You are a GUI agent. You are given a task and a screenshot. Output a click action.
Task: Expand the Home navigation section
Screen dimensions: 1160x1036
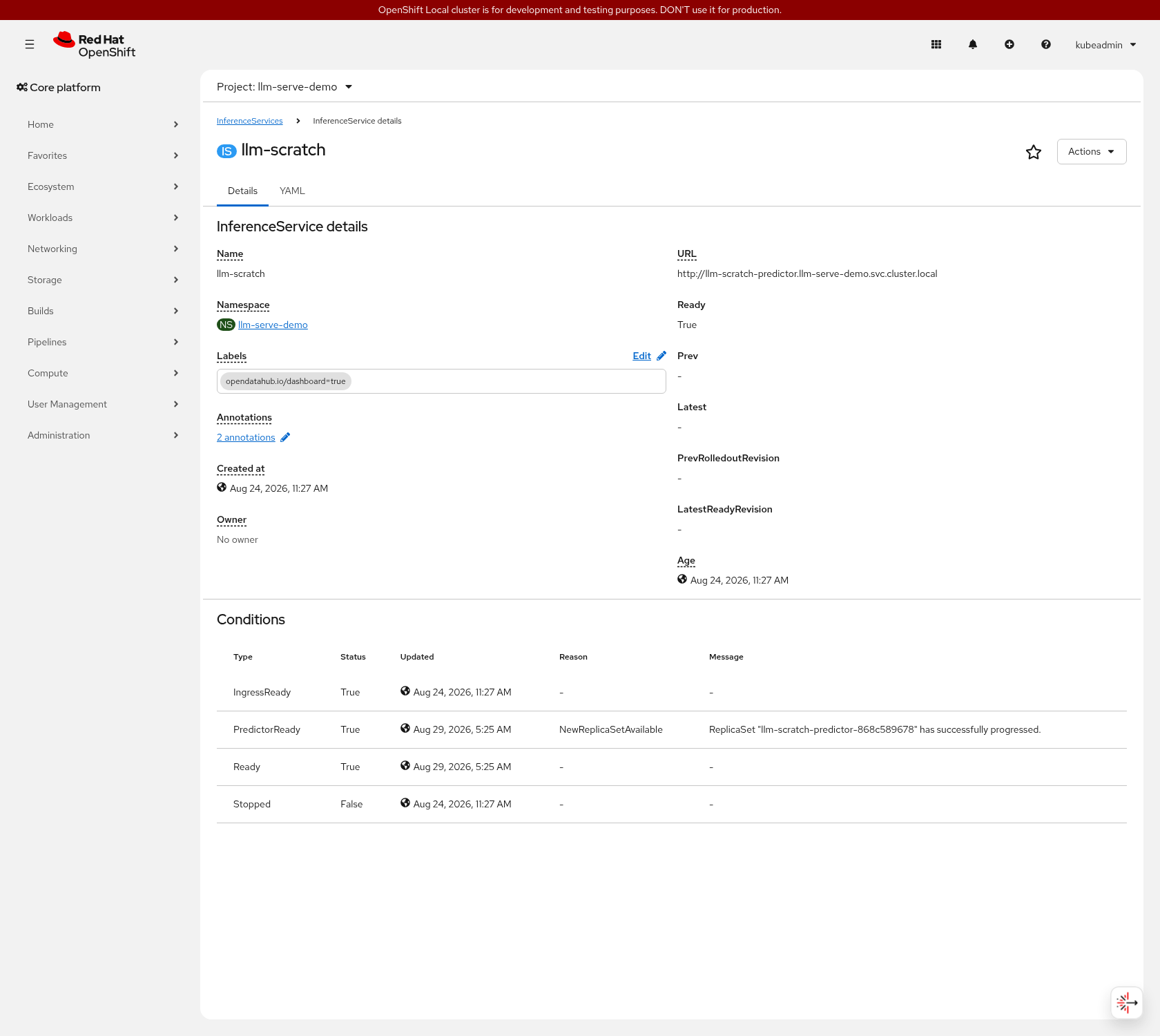click(x=103, y=124)
